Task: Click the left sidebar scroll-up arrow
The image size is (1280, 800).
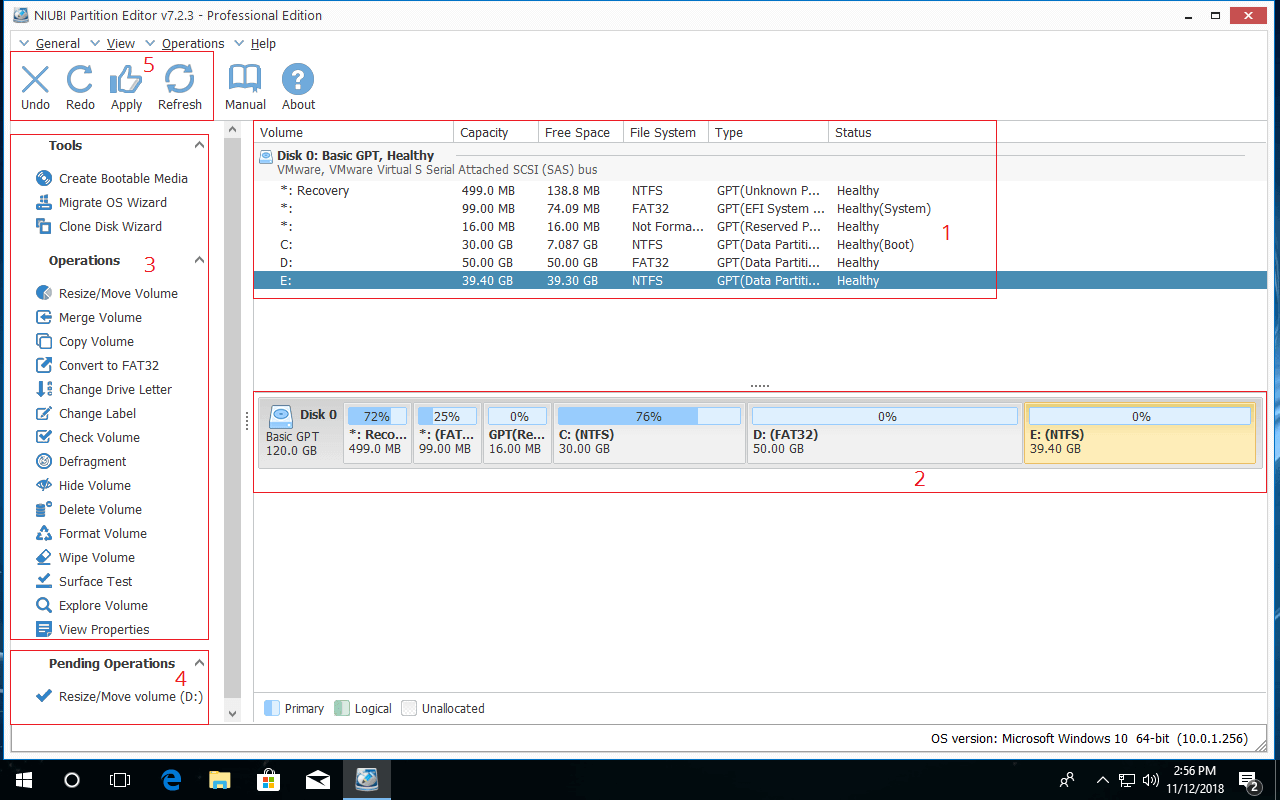Action: coord(232,130)
